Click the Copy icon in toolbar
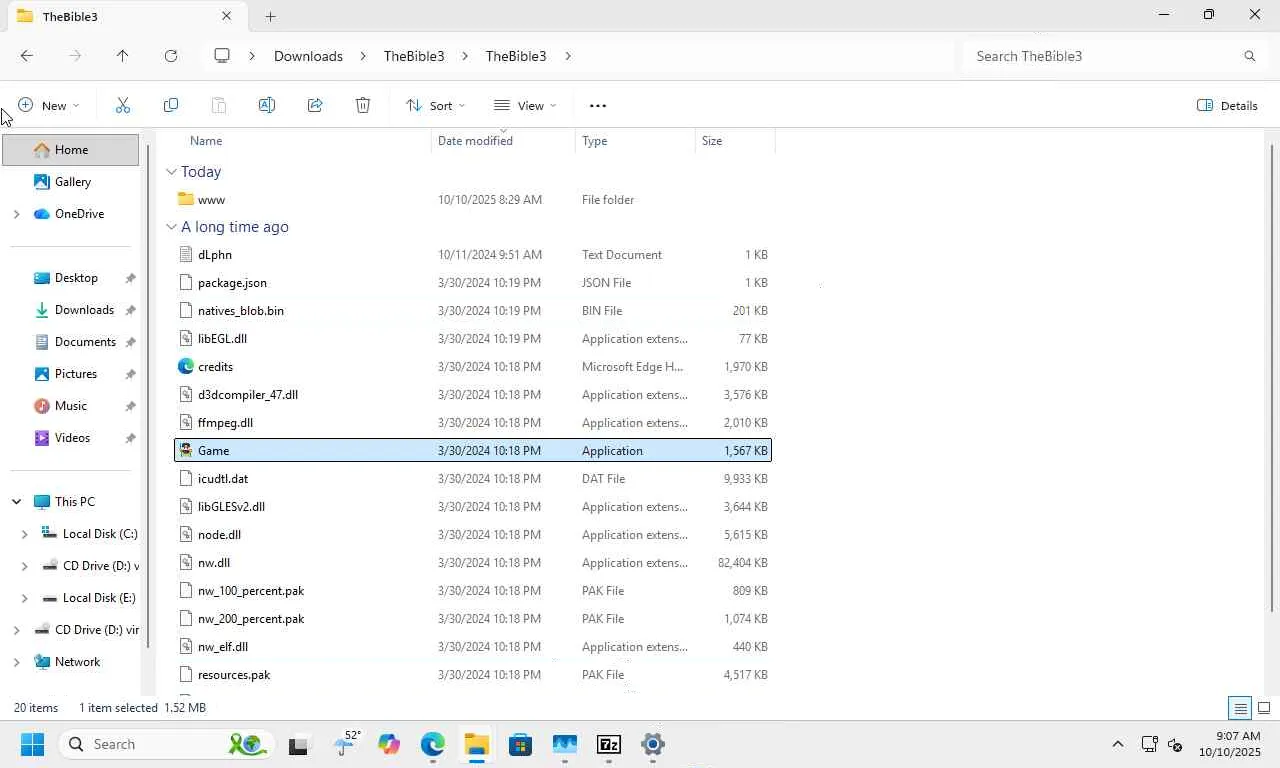This screenshot has width=1280, height=768. (x=171, y=105)
